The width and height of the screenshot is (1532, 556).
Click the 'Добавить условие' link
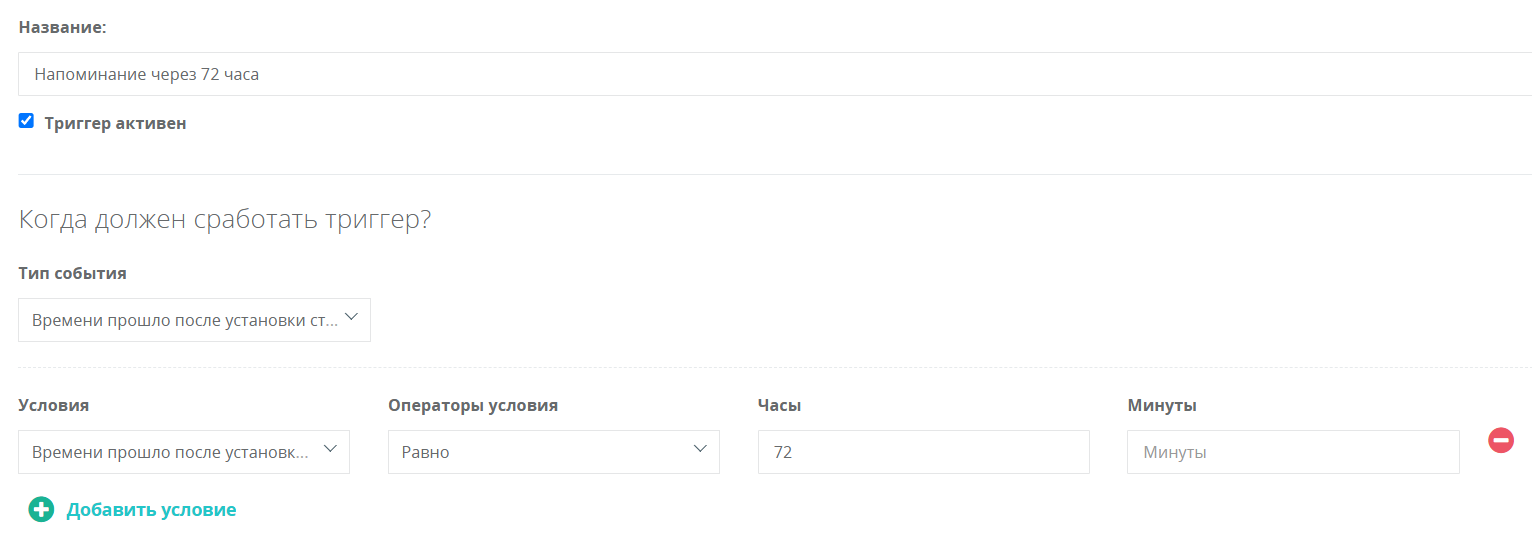tap(151, 510)
